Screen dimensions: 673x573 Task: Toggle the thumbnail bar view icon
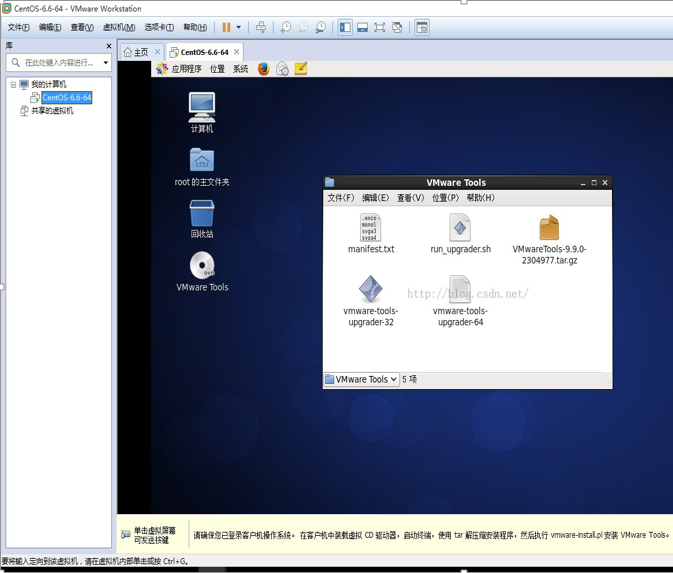(x=363, y=27)
